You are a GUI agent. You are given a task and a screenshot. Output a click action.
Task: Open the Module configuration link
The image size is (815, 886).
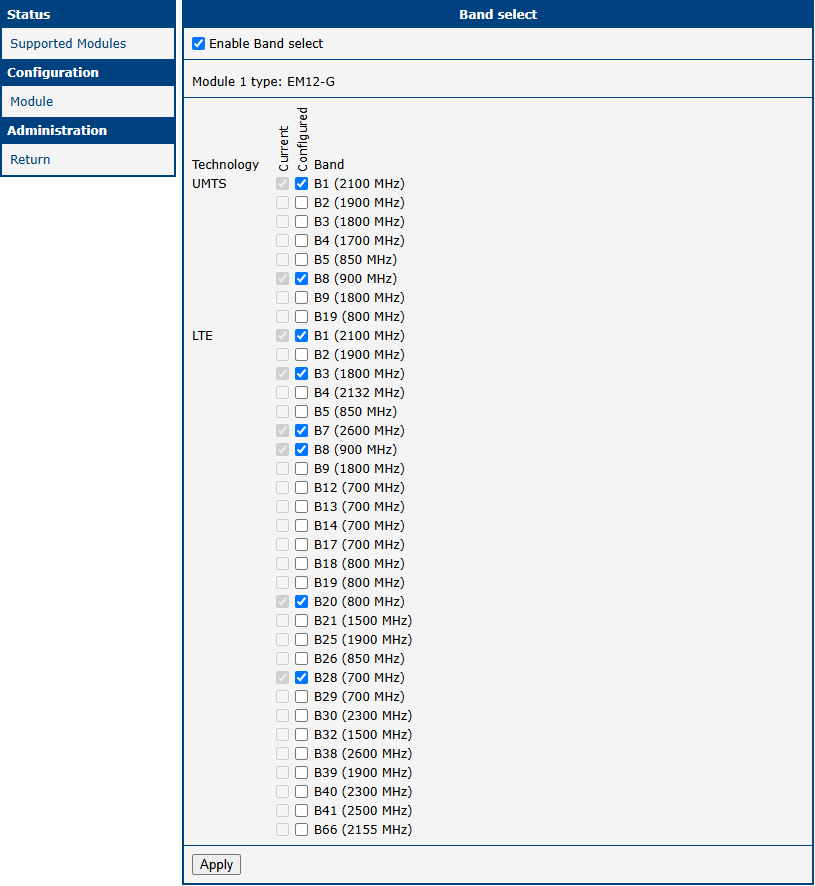pos(32,102)
